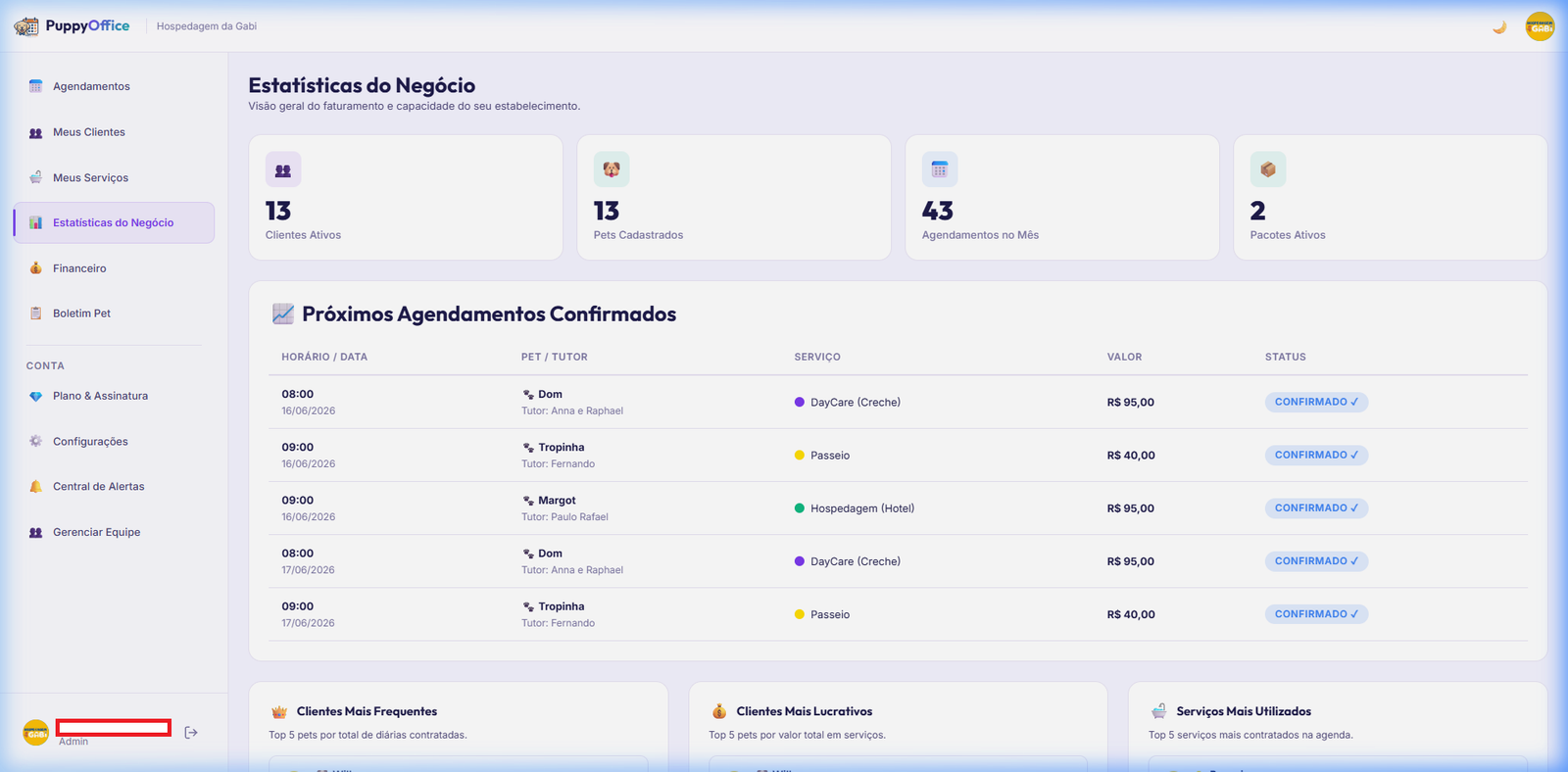Select Estatísticas do Negócio menu item
The height and width of the screenshot is (772, 1568).
114,222
